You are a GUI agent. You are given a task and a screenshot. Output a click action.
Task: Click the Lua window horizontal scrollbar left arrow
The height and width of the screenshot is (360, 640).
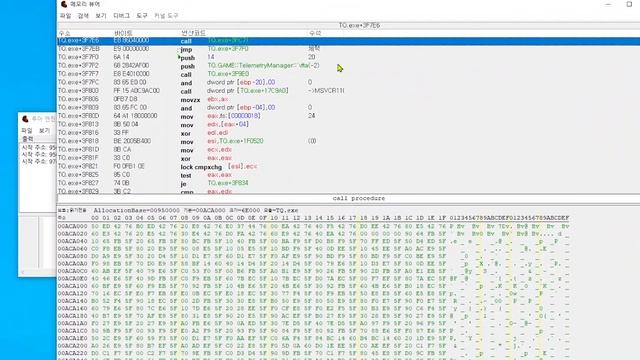(22, 272)
